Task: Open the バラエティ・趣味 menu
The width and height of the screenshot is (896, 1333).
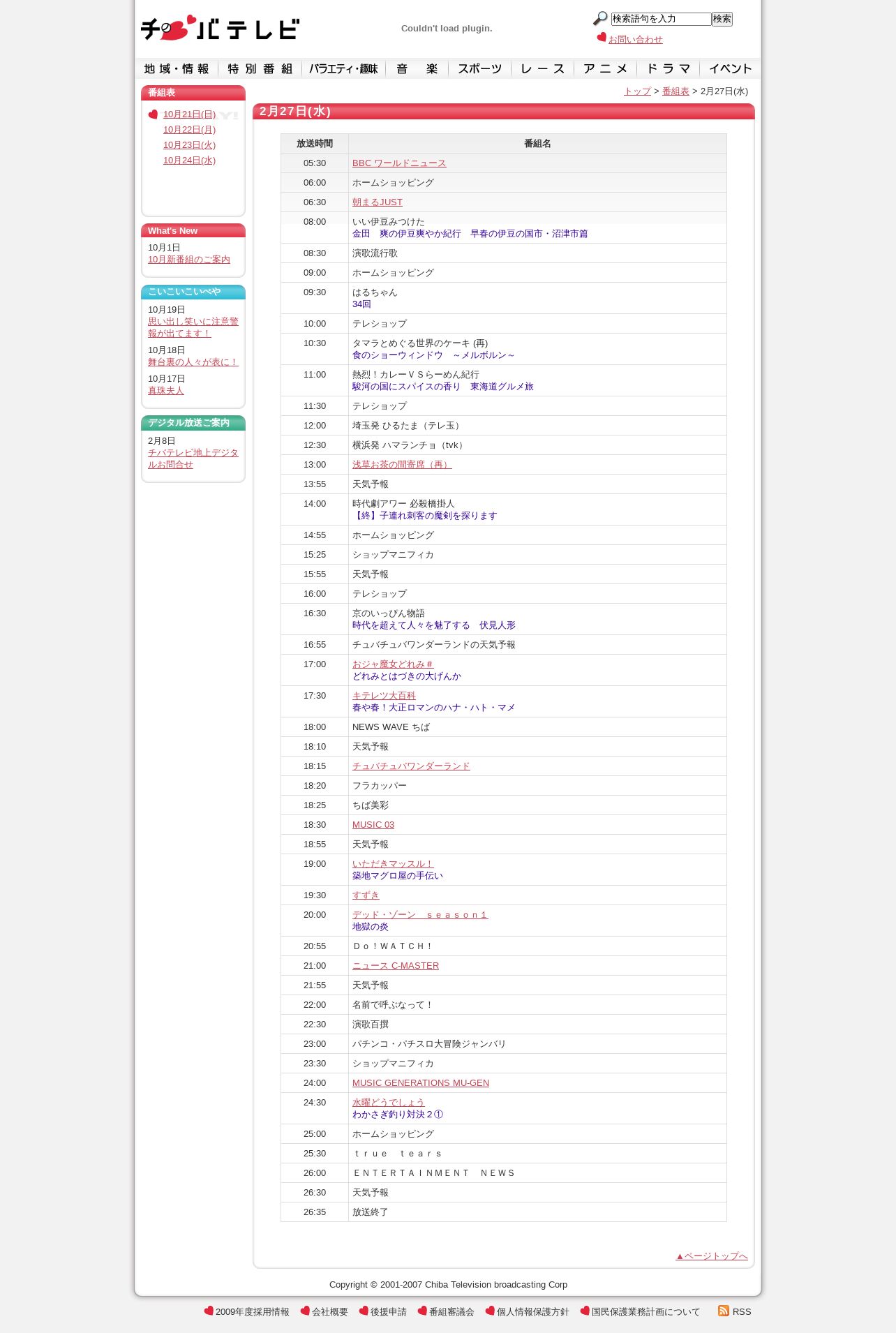Action: click(344, 68)
